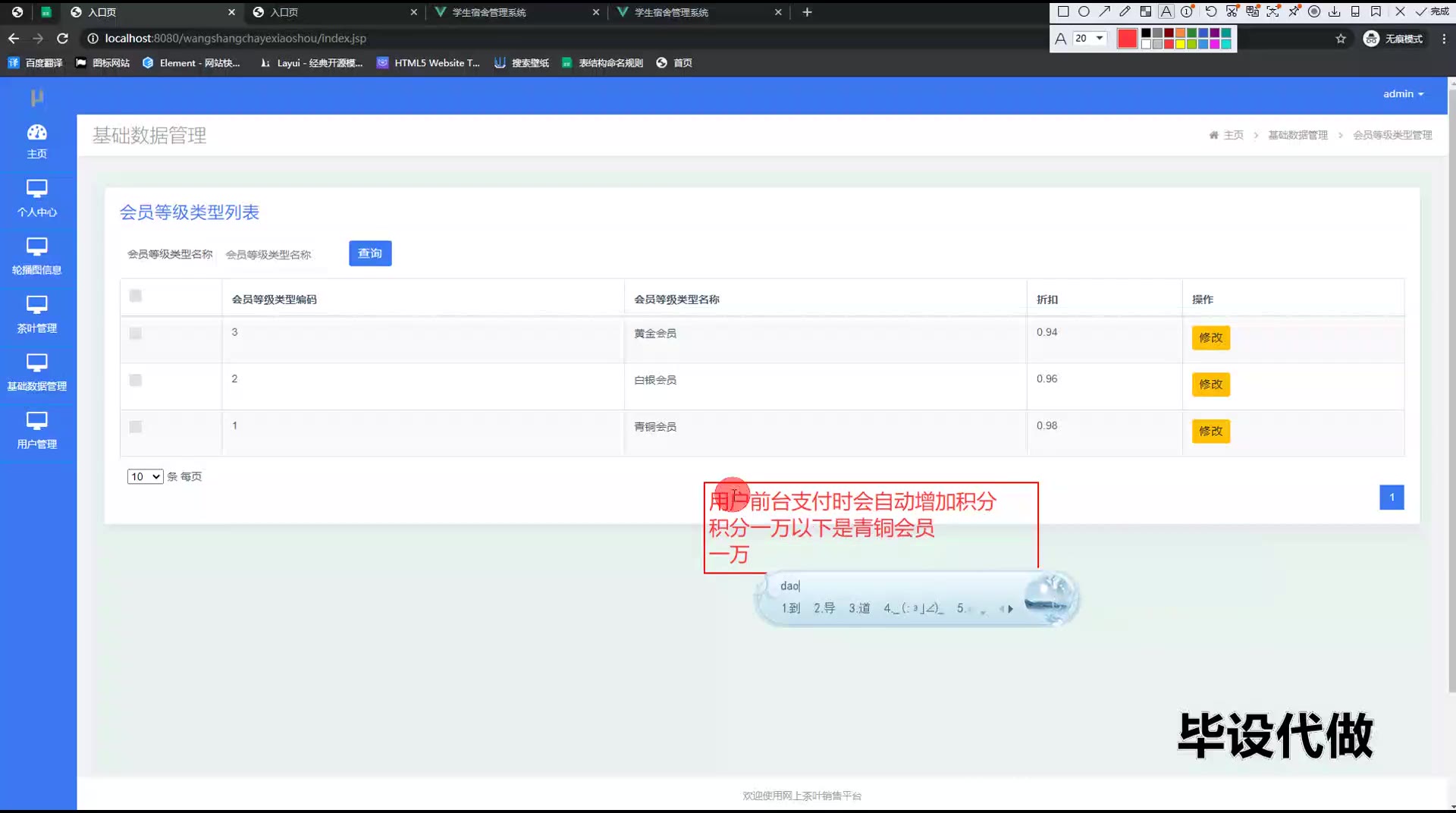Open 个人中心 in the sidebar
The height and width of the screenshot is (813, 1456).
37,199
